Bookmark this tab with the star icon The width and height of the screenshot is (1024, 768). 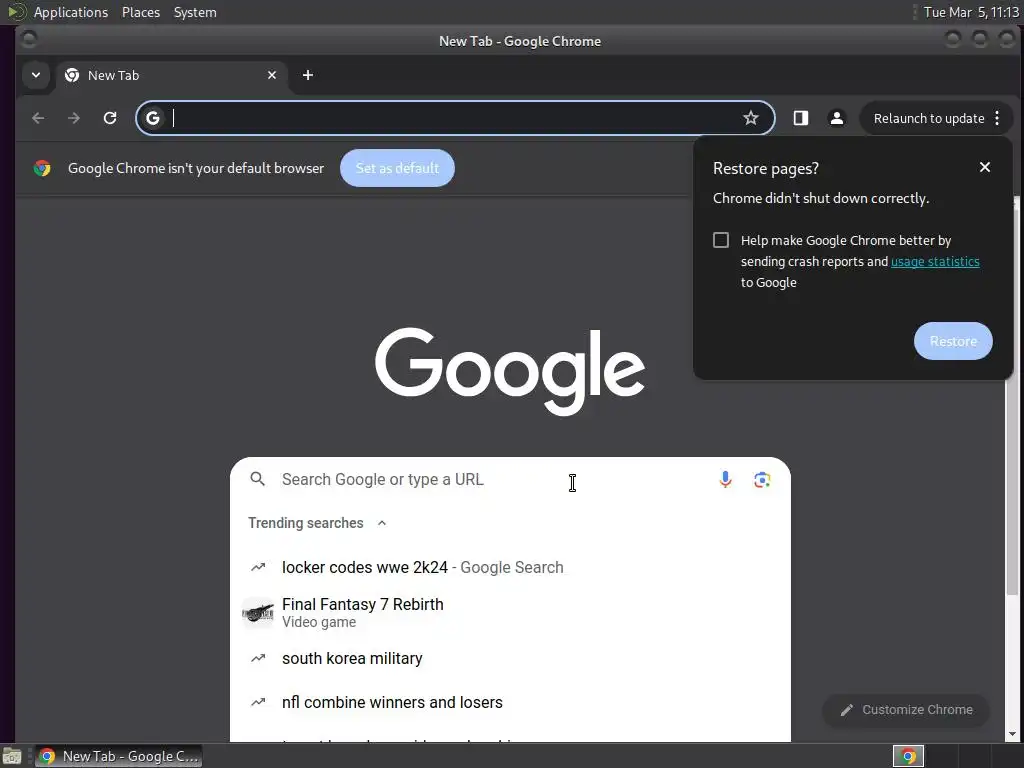[x=751, y=118]
